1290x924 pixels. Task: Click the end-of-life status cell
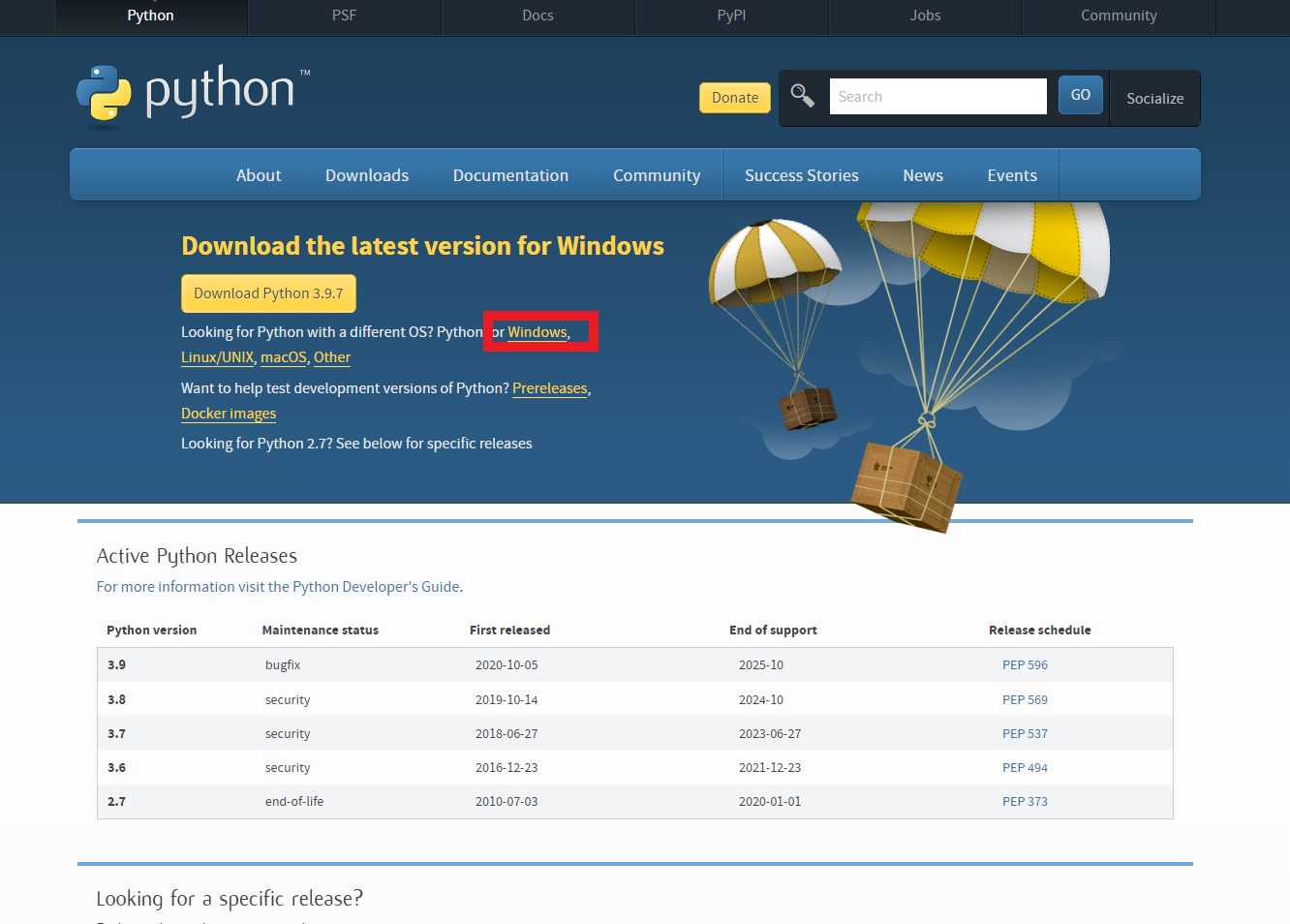tap(294, 802)
